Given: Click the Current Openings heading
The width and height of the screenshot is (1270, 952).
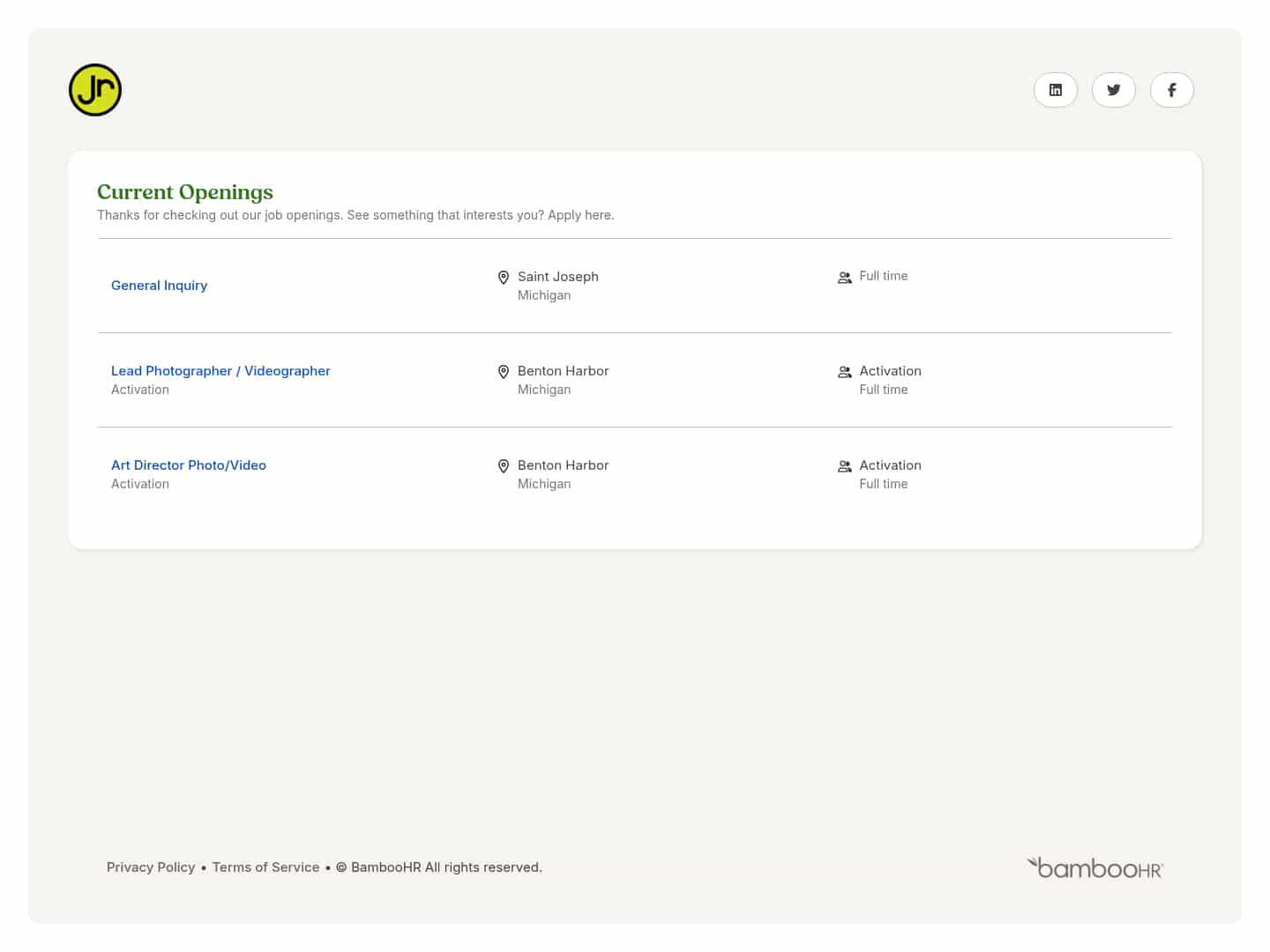Looking at the screenshot, I should [x=185, y=192].
